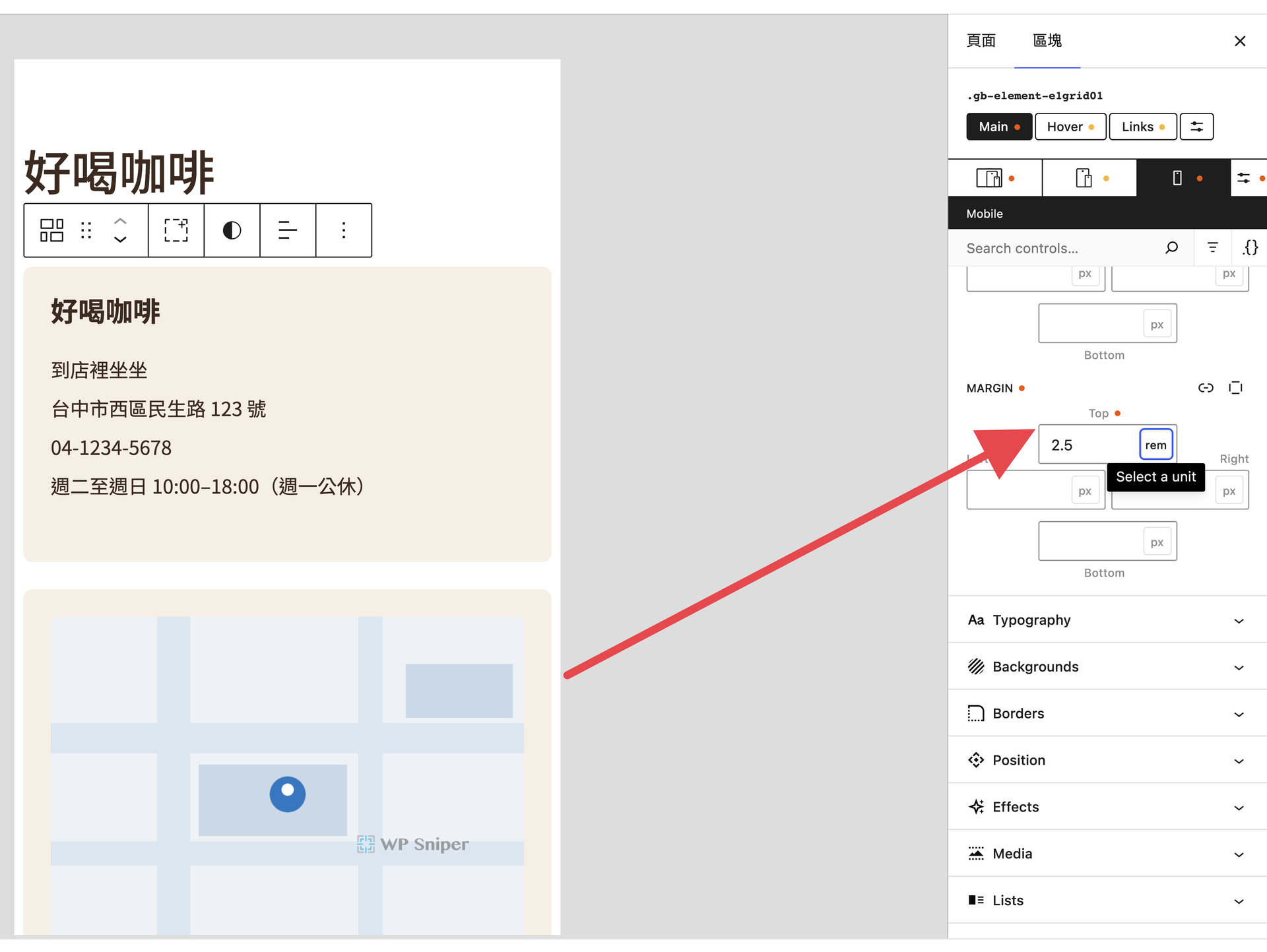Expand the Lists panel
1267x952 pixels.
(x=1107, y=901)
